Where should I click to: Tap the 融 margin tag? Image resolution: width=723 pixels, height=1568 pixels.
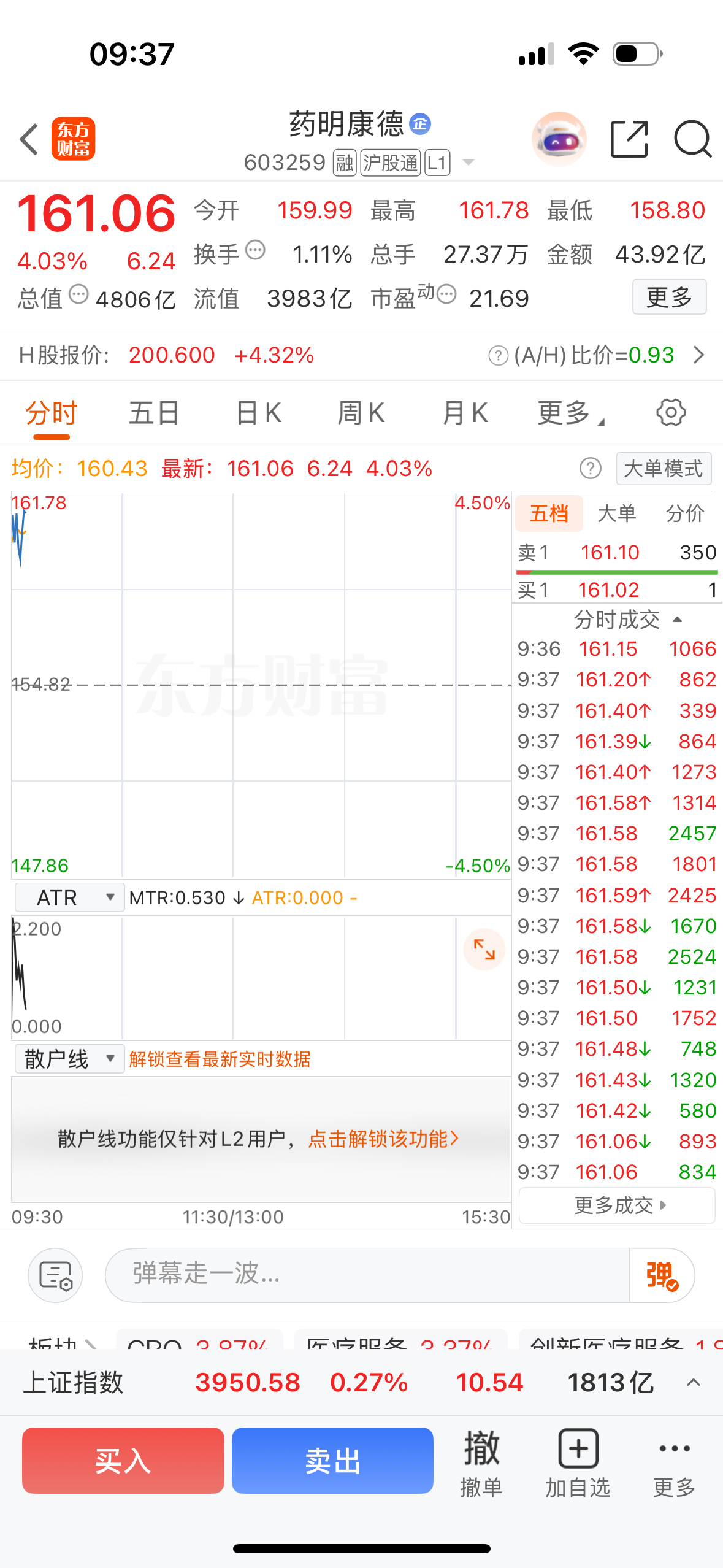click(345, 163)
